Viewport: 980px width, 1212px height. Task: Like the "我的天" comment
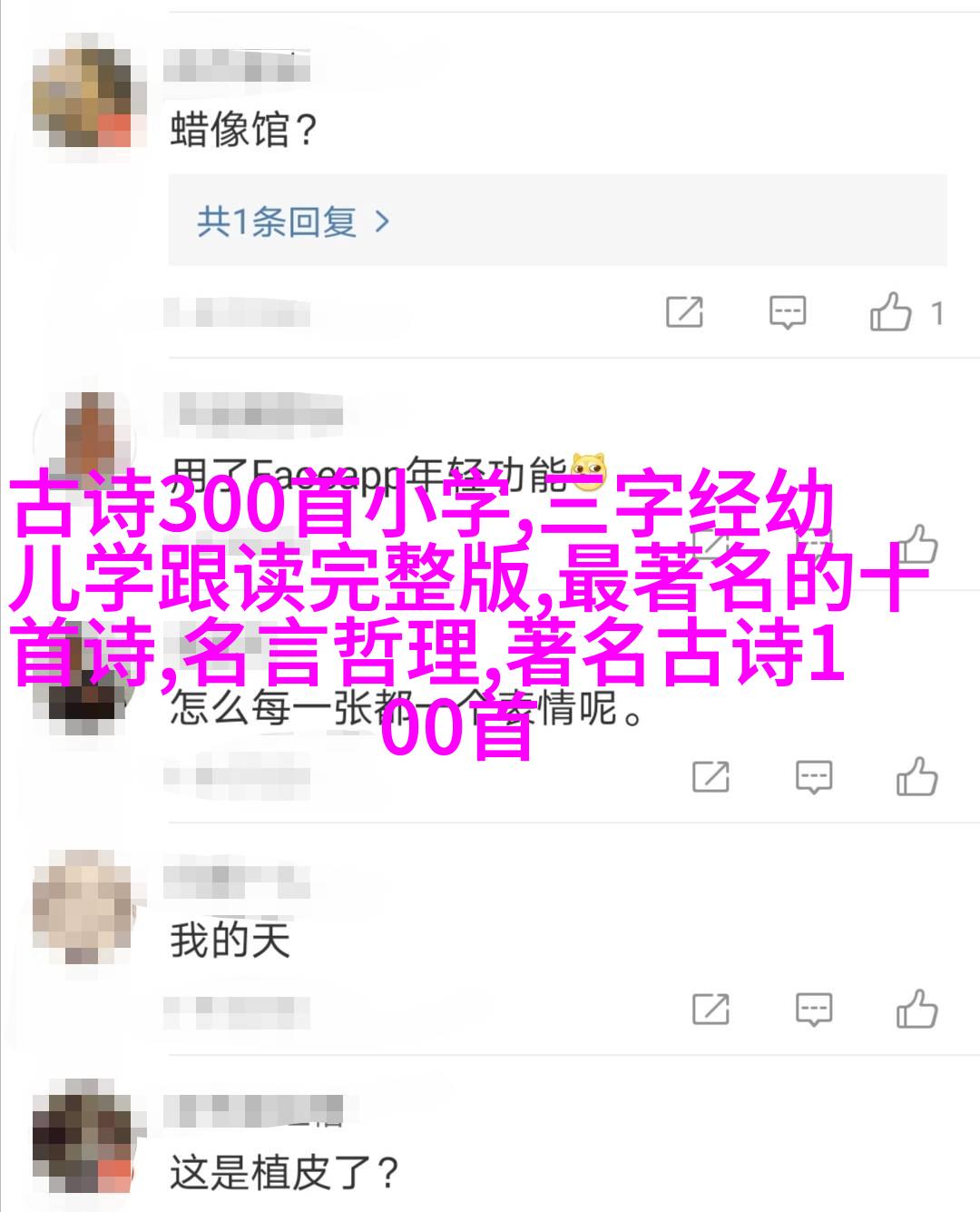coord(916,1008)
